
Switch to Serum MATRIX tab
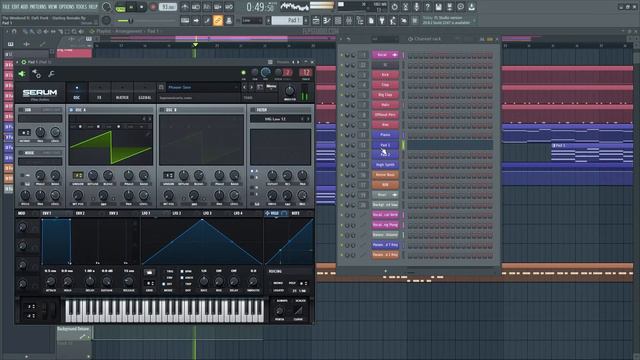coord(122,93)
